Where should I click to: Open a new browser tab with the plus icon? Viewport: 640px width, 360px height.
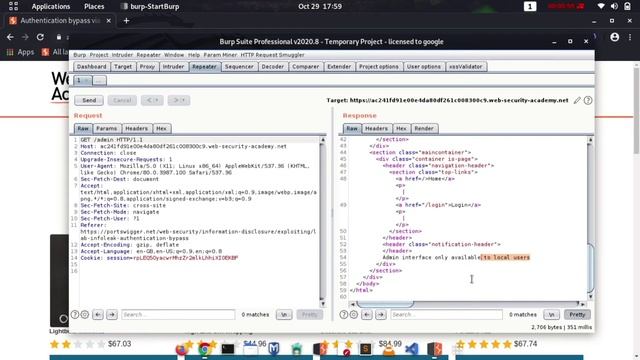[126, 21]
